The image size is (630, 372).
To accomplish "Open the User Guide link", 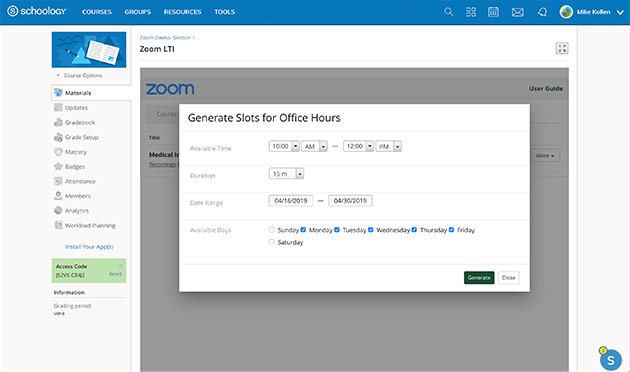I will (546, 88).
